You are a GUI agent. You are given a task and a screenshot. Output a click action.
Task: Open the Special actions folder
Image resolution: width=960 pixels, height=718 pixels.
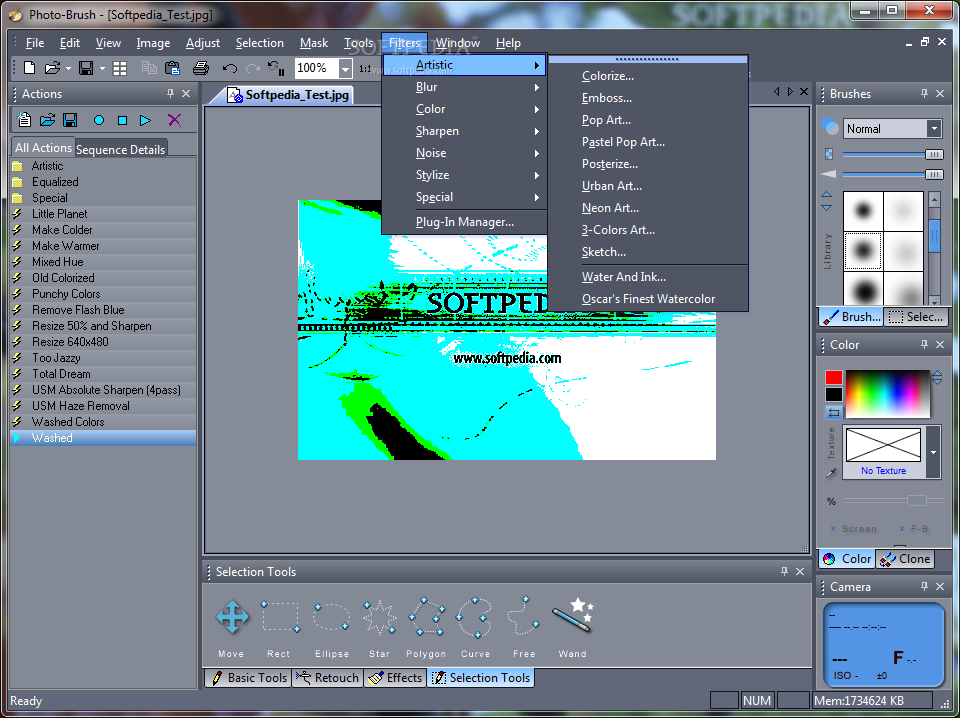tap(103, 198)
